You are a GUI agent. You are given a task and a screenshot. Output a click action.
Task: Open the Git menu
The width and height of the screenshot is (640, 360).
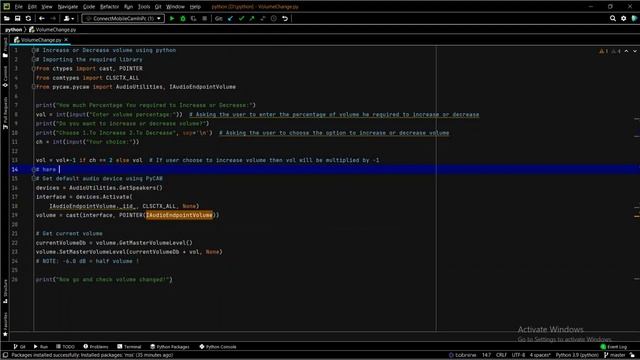point(158,7)
